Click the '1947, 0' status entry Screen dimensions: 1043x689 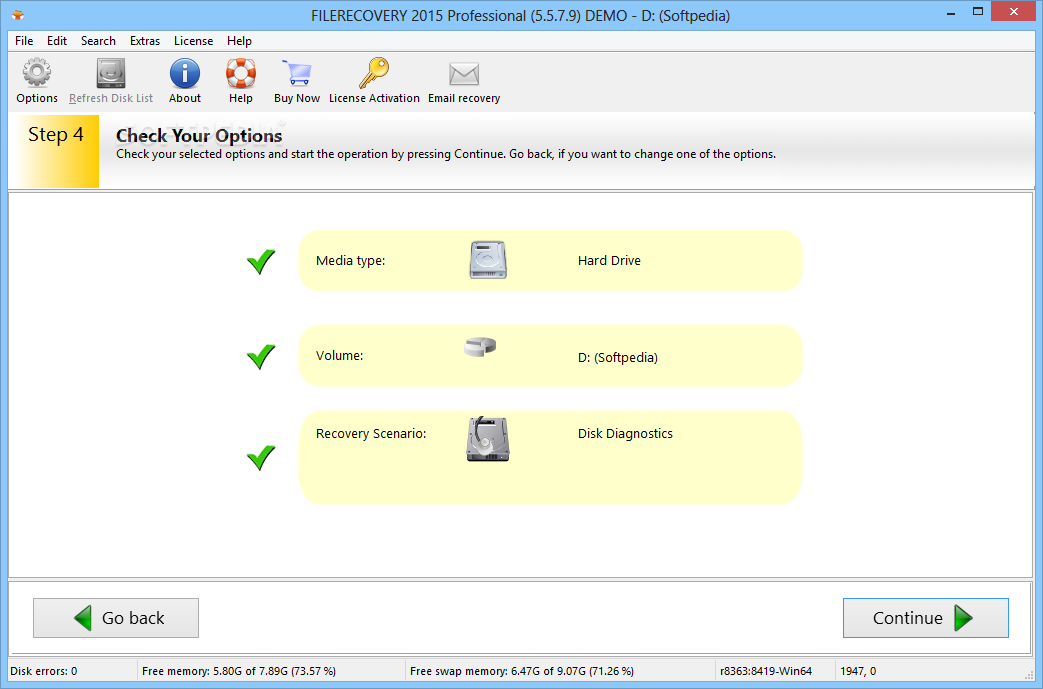(858, 671)
